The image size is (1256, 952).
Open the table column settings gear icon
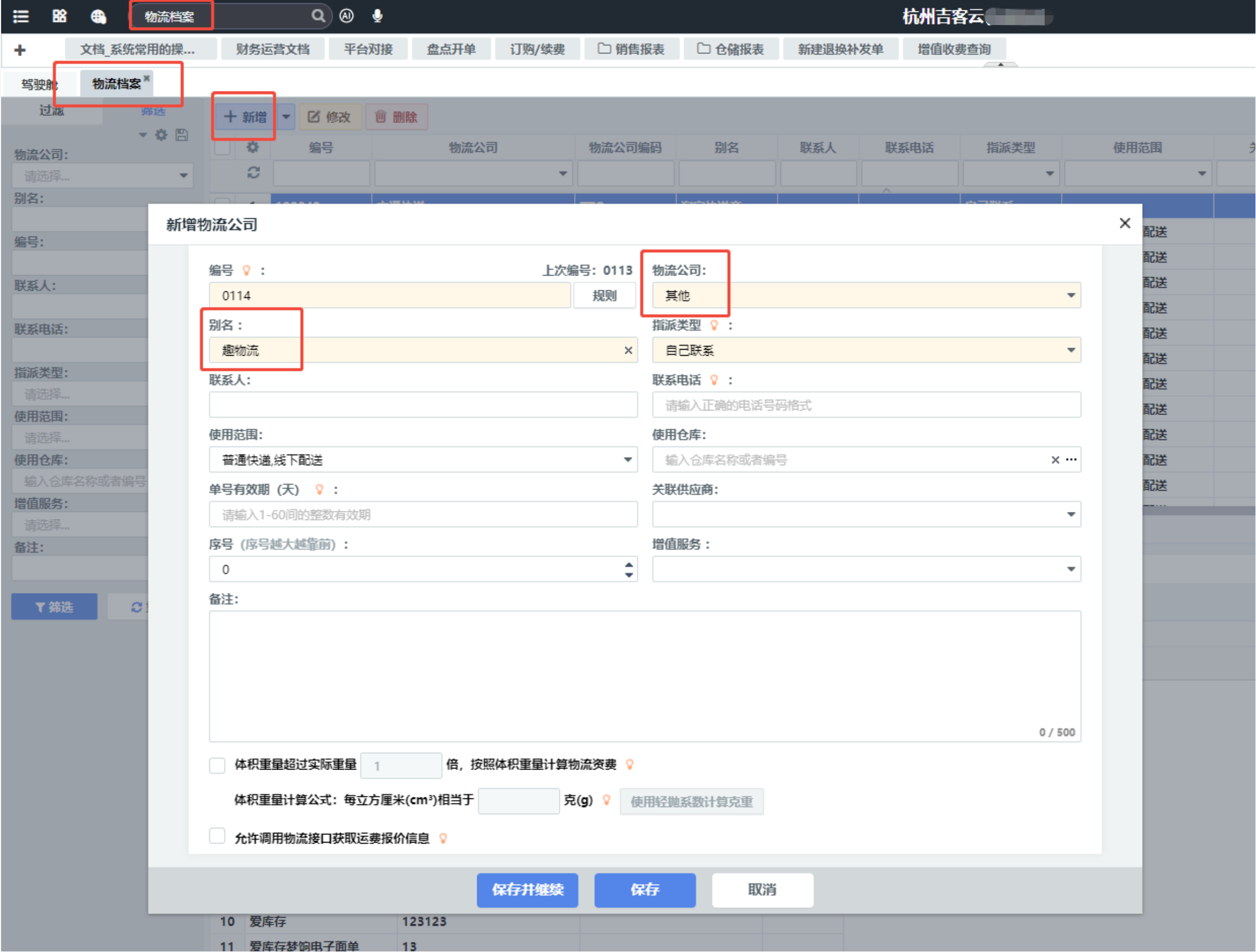tap(253, 148)
